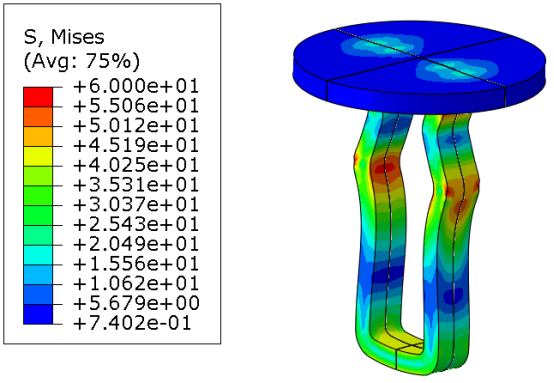Select the '+2.049e+01' legend value
The image size is (554, 383).
tap(136, 244)
